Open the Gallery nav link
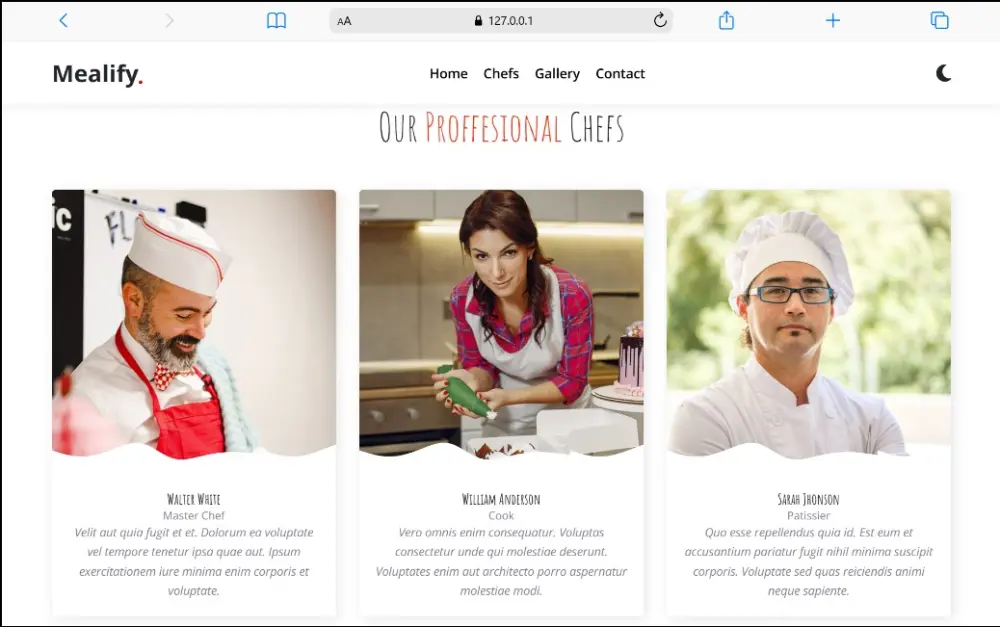The image size is (1000, 627). click(557, 74)
